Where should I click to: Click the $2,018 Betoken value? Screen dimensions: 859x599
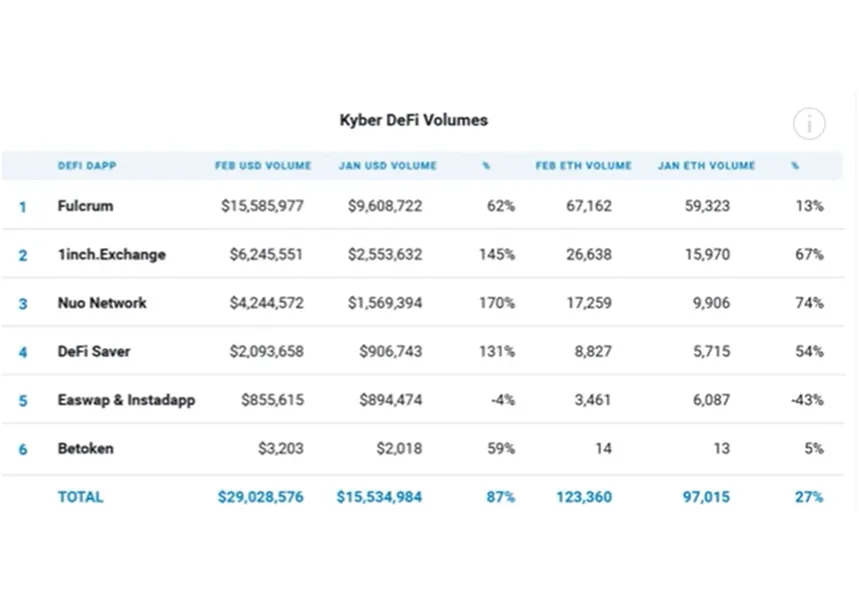[x=399, y=448]
